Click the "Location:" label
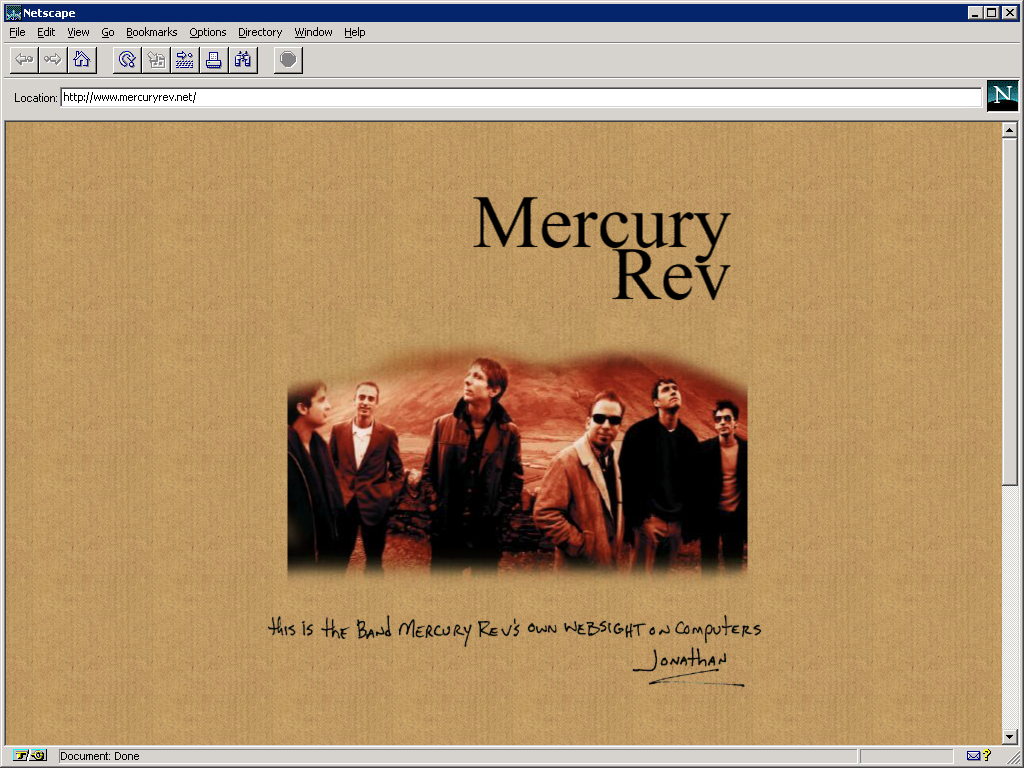 click(x=35, y=97)
